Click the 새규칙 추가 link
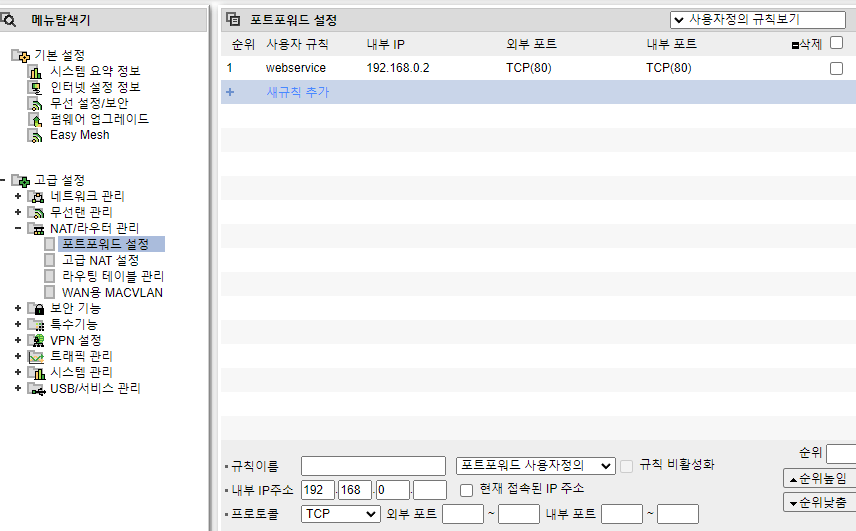The width and height of the screenshot is (856, 531). point(298,92)
